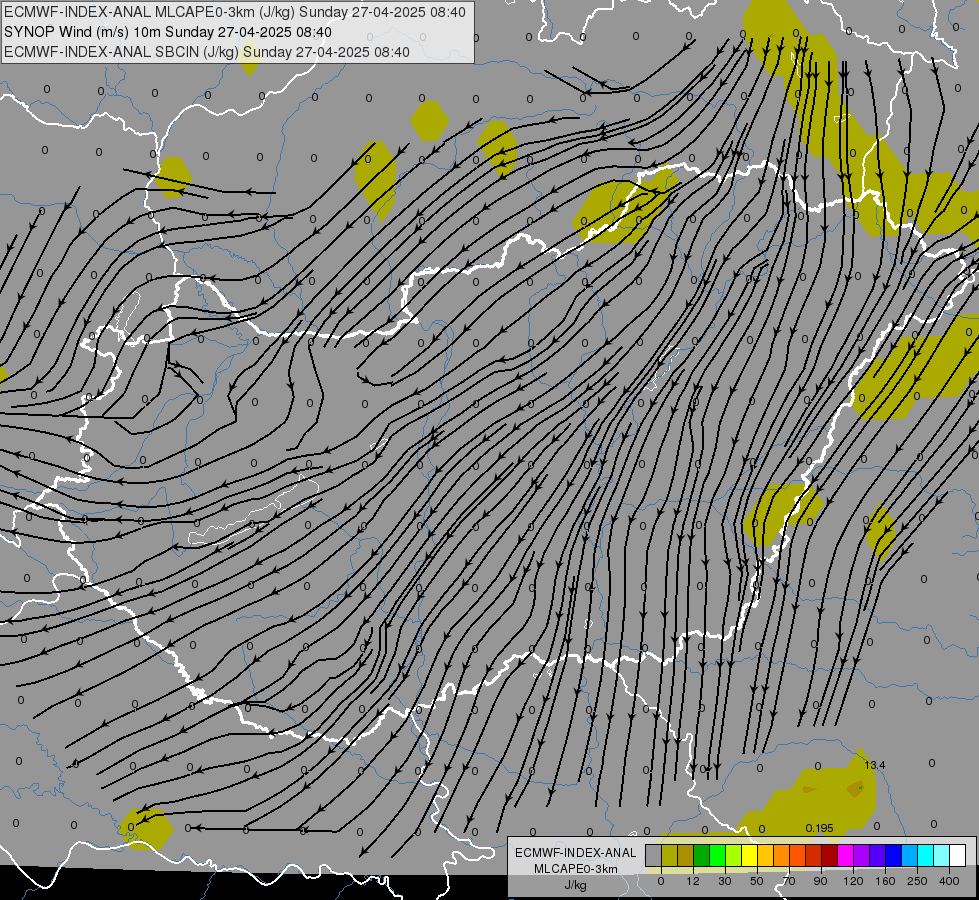Image resolution: width=979 pixels, height=900 pixels.
Task: Select the white legend swatch
Action: [958, 855]
